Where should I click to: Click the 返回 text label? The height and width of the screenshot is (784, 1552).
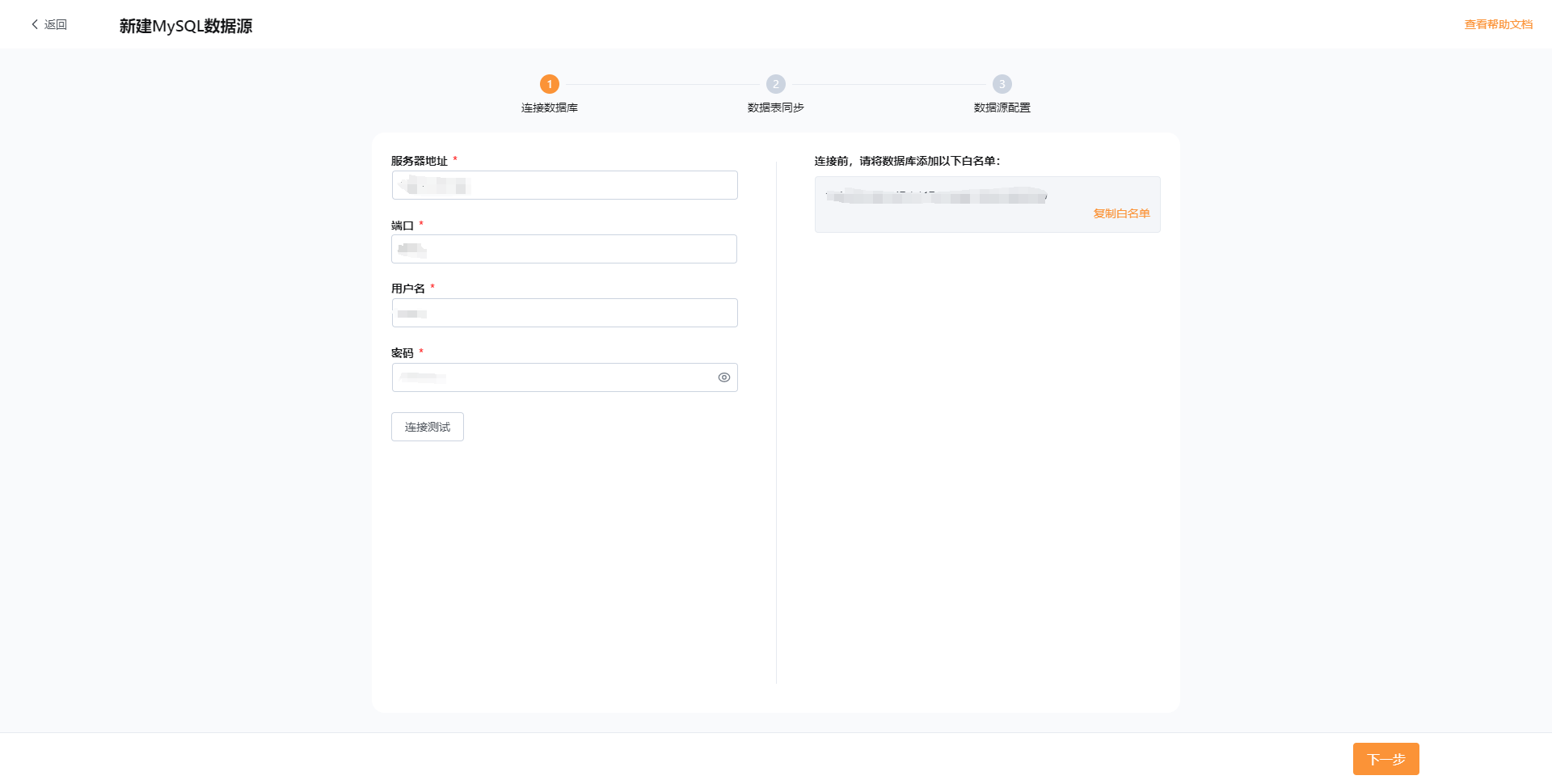coord(56,24)
